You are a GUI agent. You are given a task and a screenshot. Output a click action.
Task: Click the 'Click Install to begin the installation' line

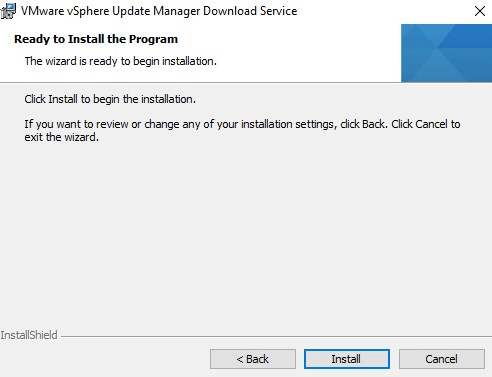click(110, 99)
